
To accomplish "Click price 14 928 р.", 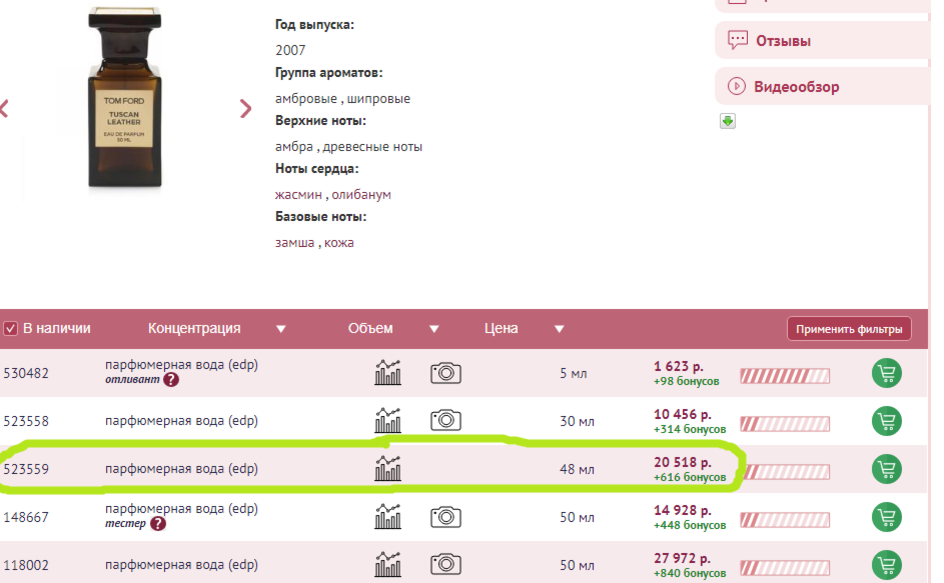I will [x=683, y=510].
